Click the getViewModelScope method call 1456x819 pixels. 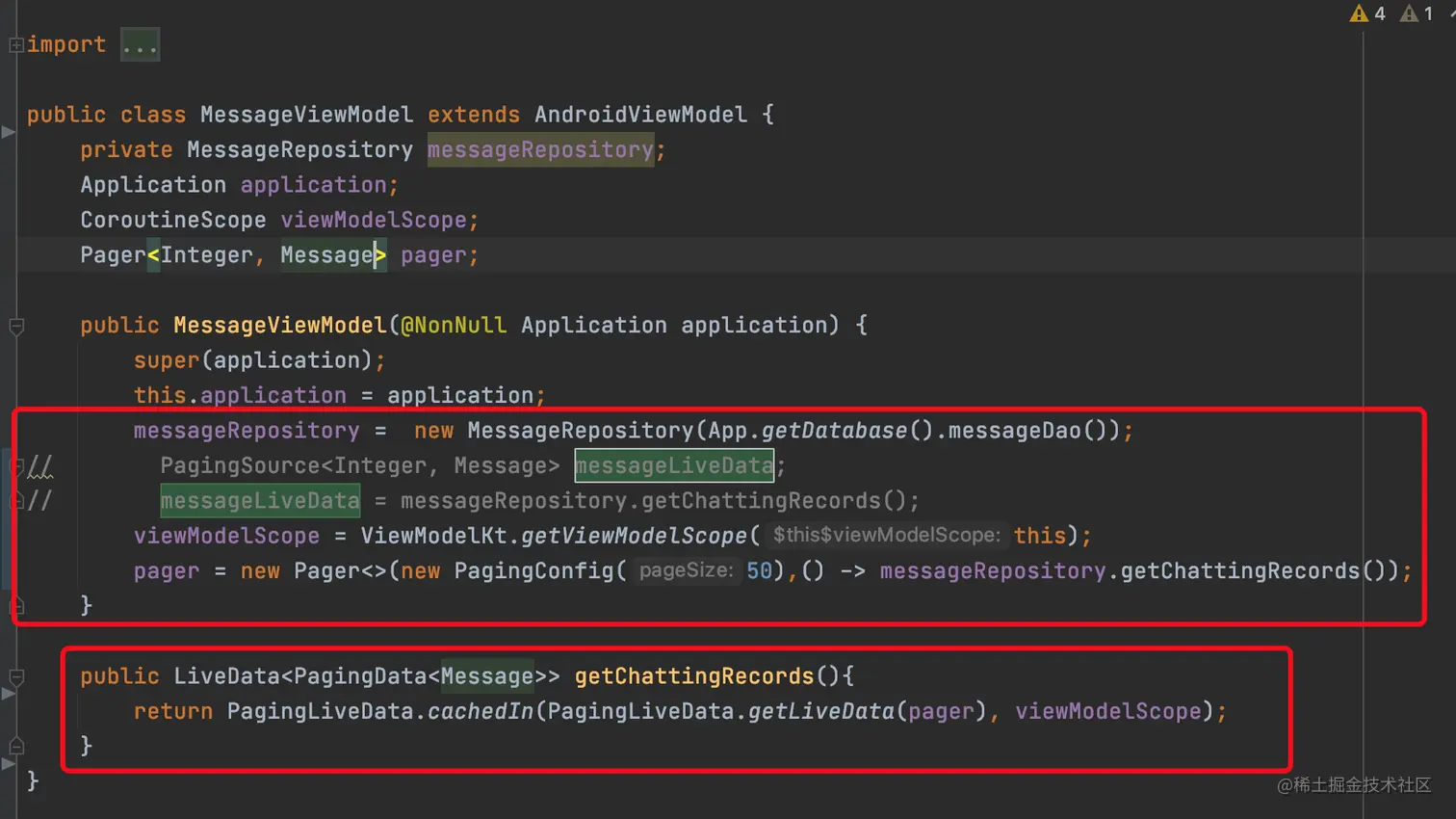tap(634, 536)
